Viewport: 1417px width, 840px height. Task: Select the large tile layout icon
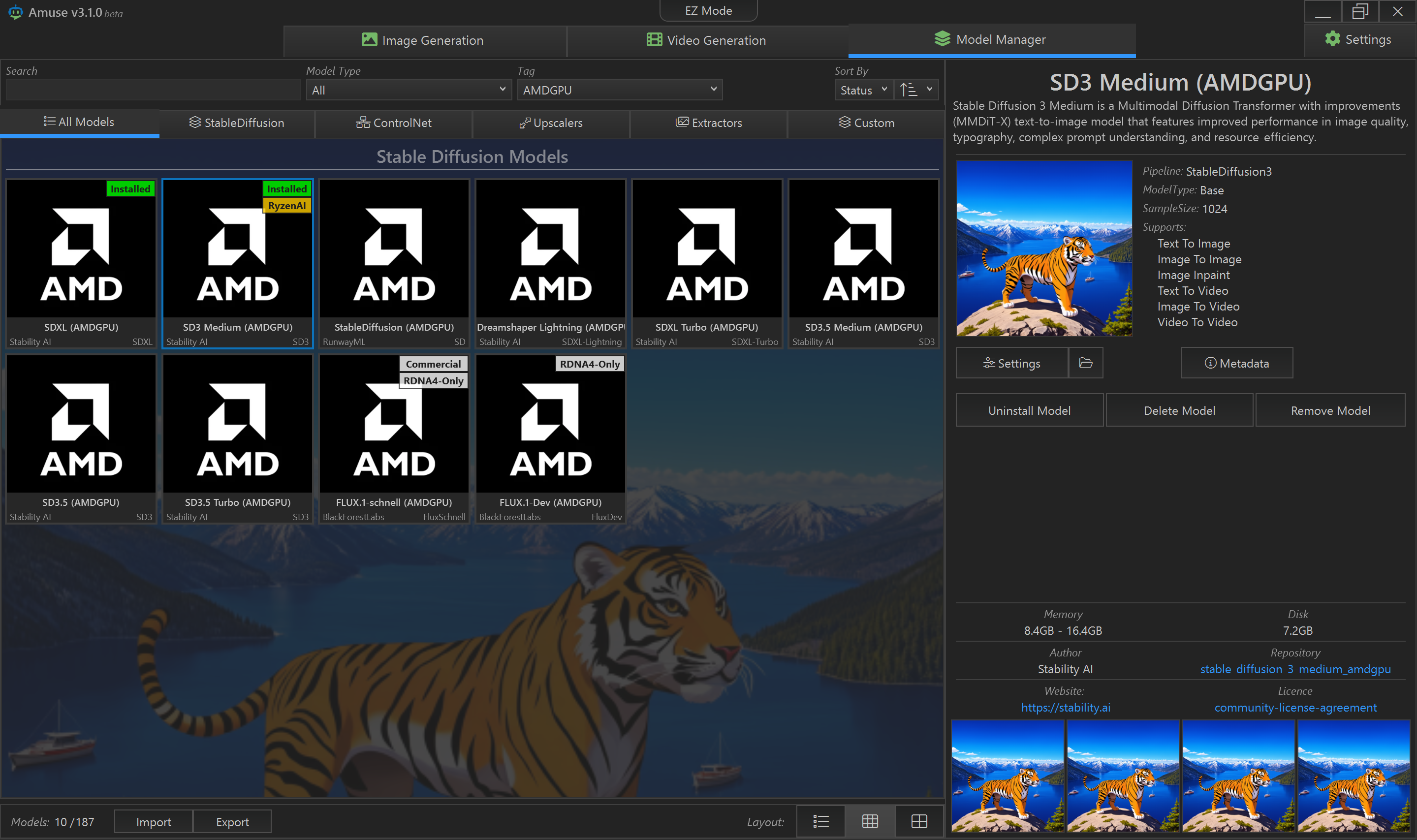919,821
